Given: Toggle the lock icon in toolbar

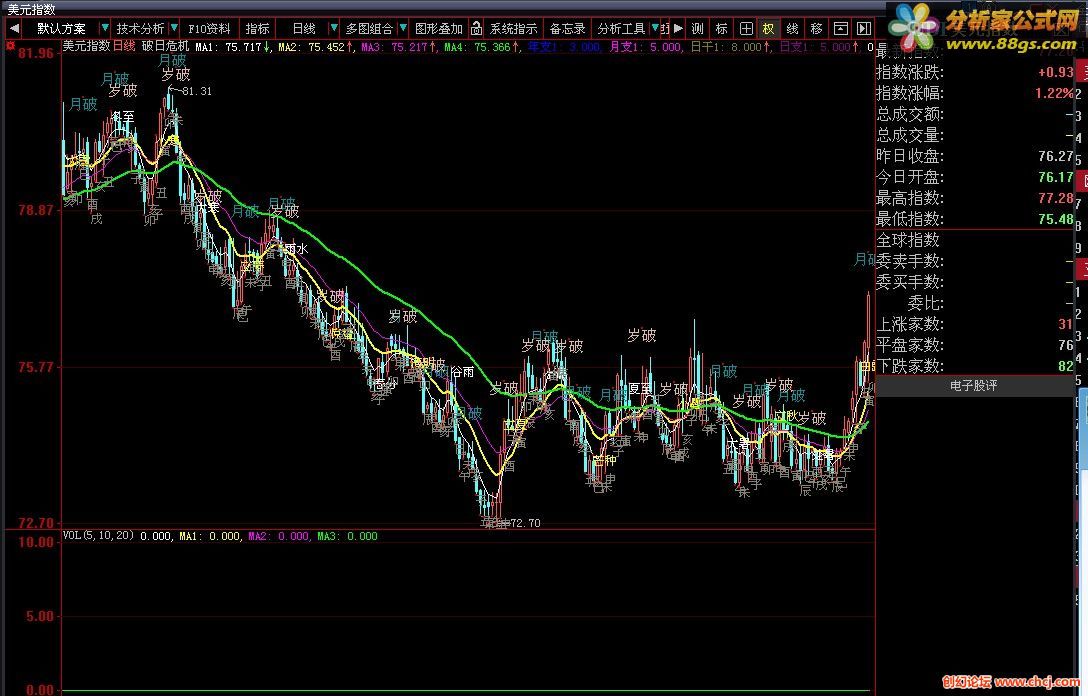Looking at the screenshot, I should click(477, 28).
